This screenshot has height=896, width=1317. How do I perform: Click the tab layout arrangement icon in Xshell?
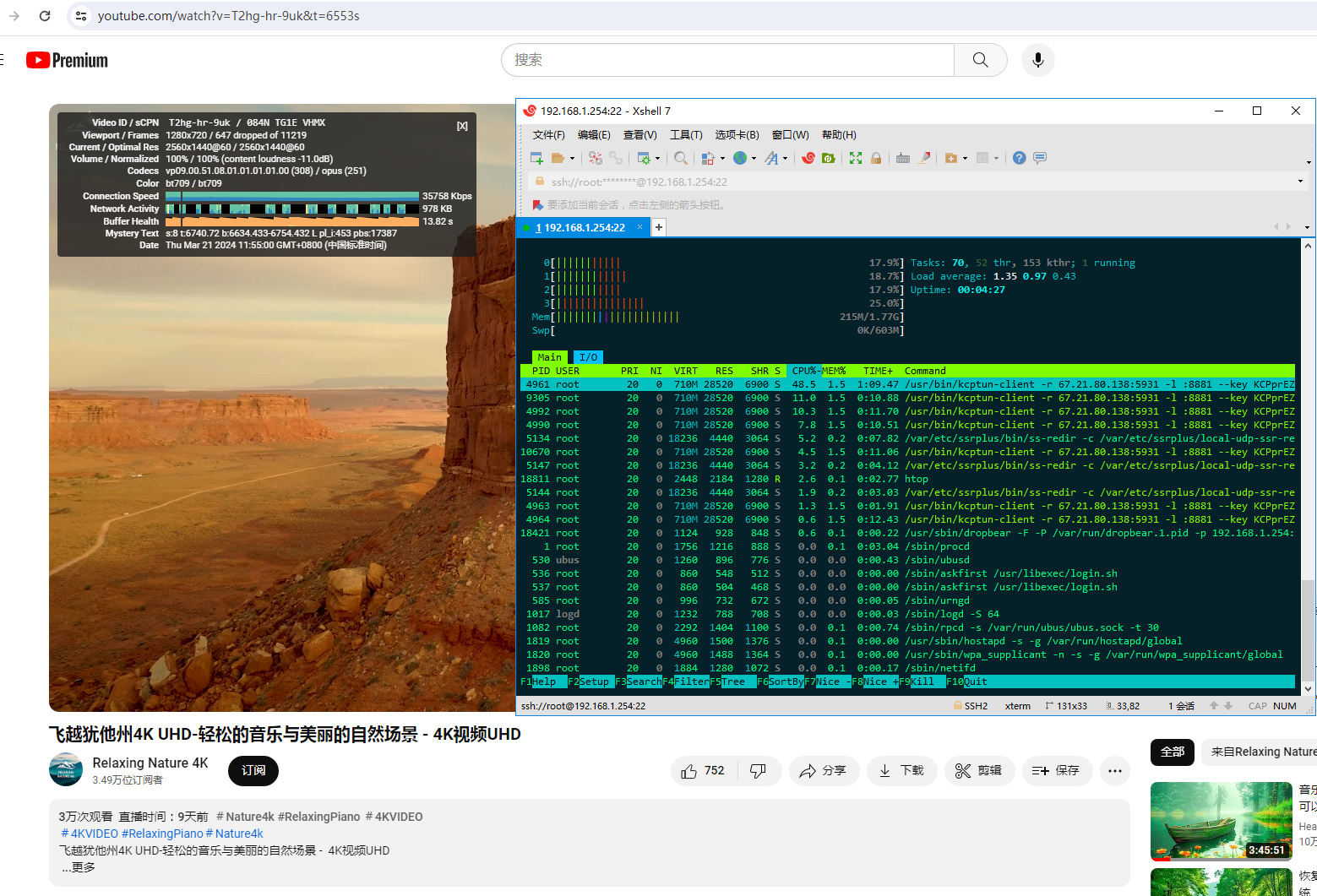982,158
